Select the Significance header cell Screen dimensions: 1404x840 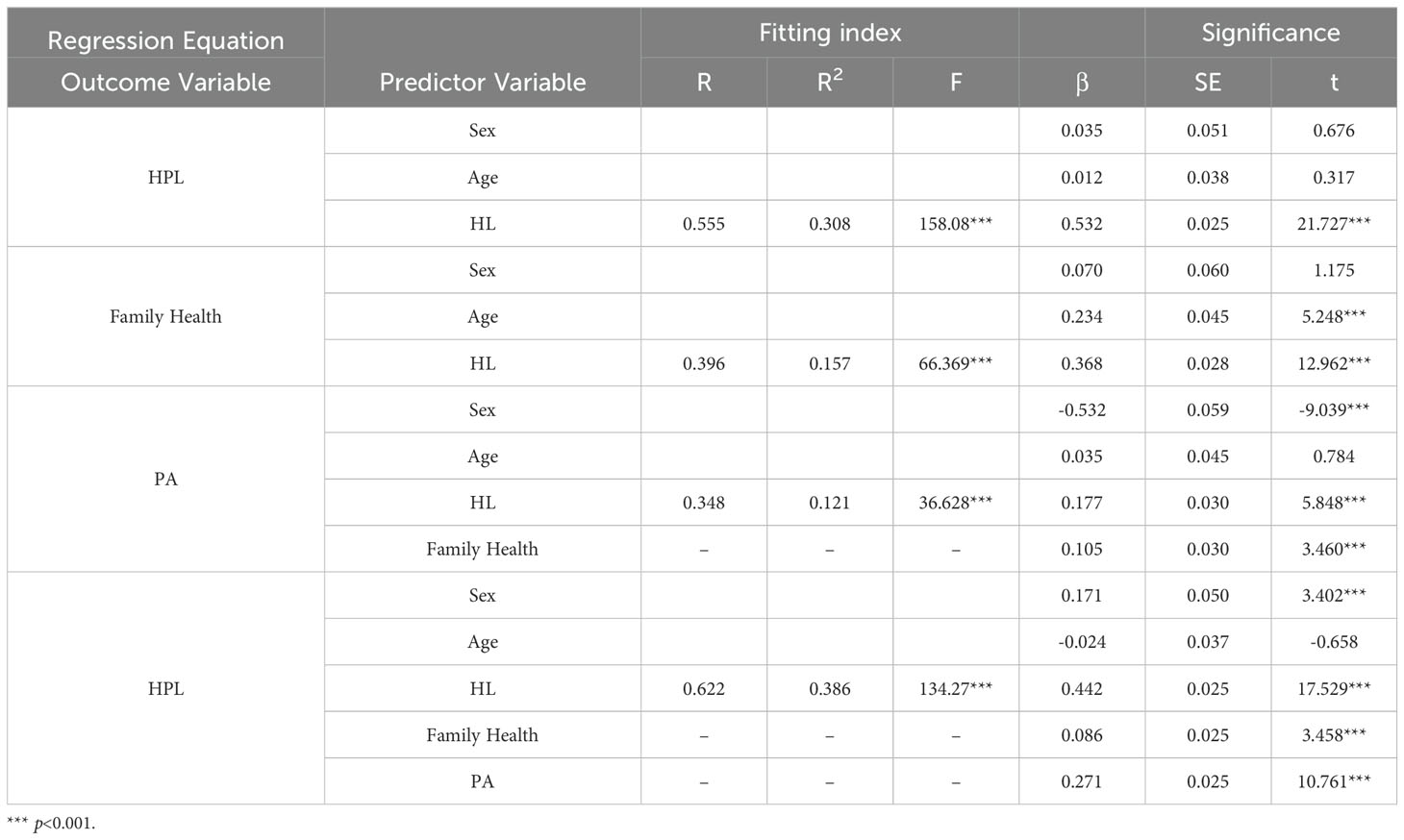tap(1270, 33)
